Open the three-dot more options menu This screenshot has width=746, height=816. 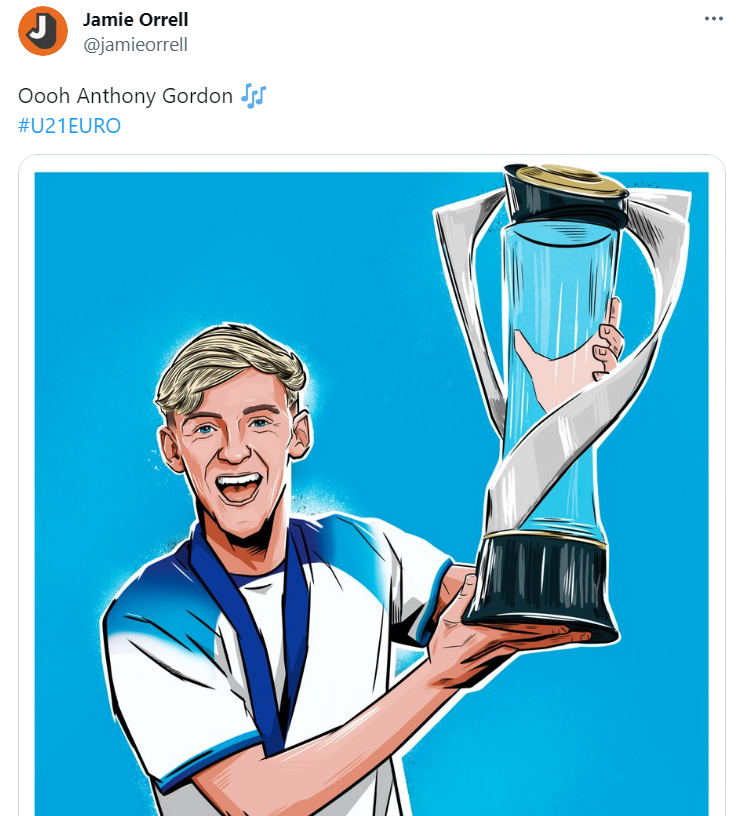(713, 19)
